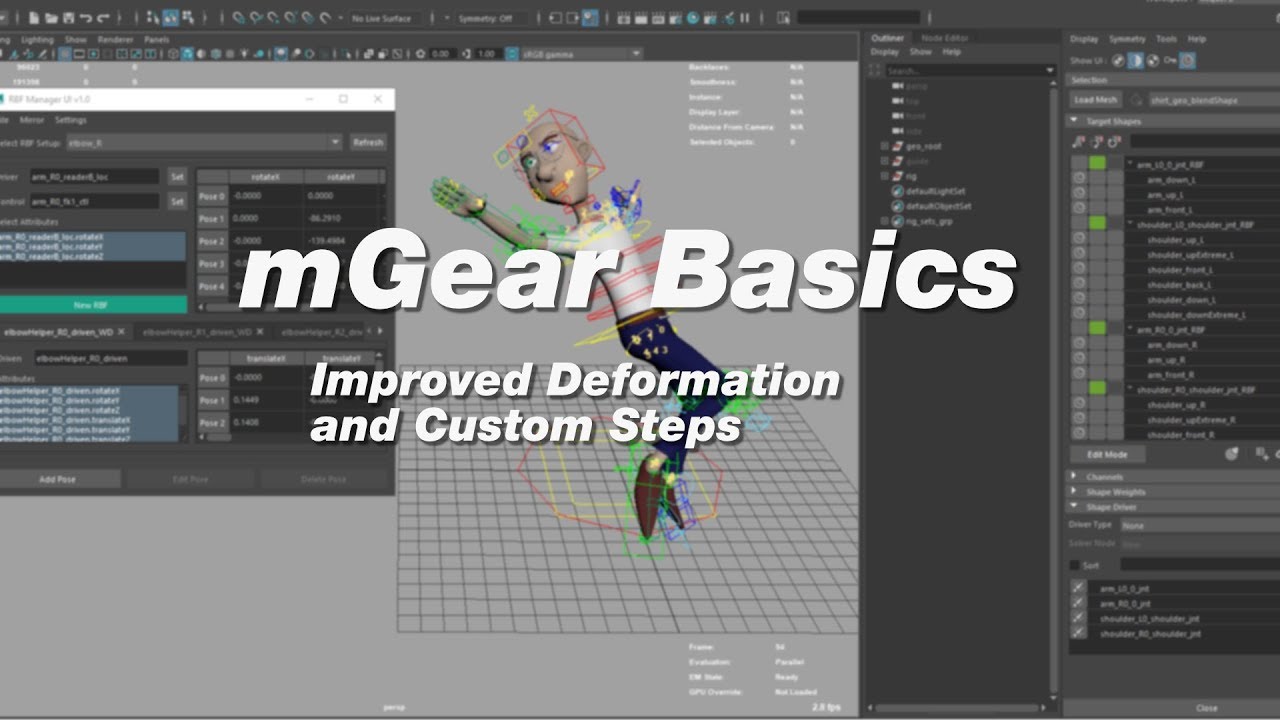Toggle circle button beside arm_up_R
The width and height of the screenshot is (1280, 720).
pyautogui.click(x=1079, y=359)
